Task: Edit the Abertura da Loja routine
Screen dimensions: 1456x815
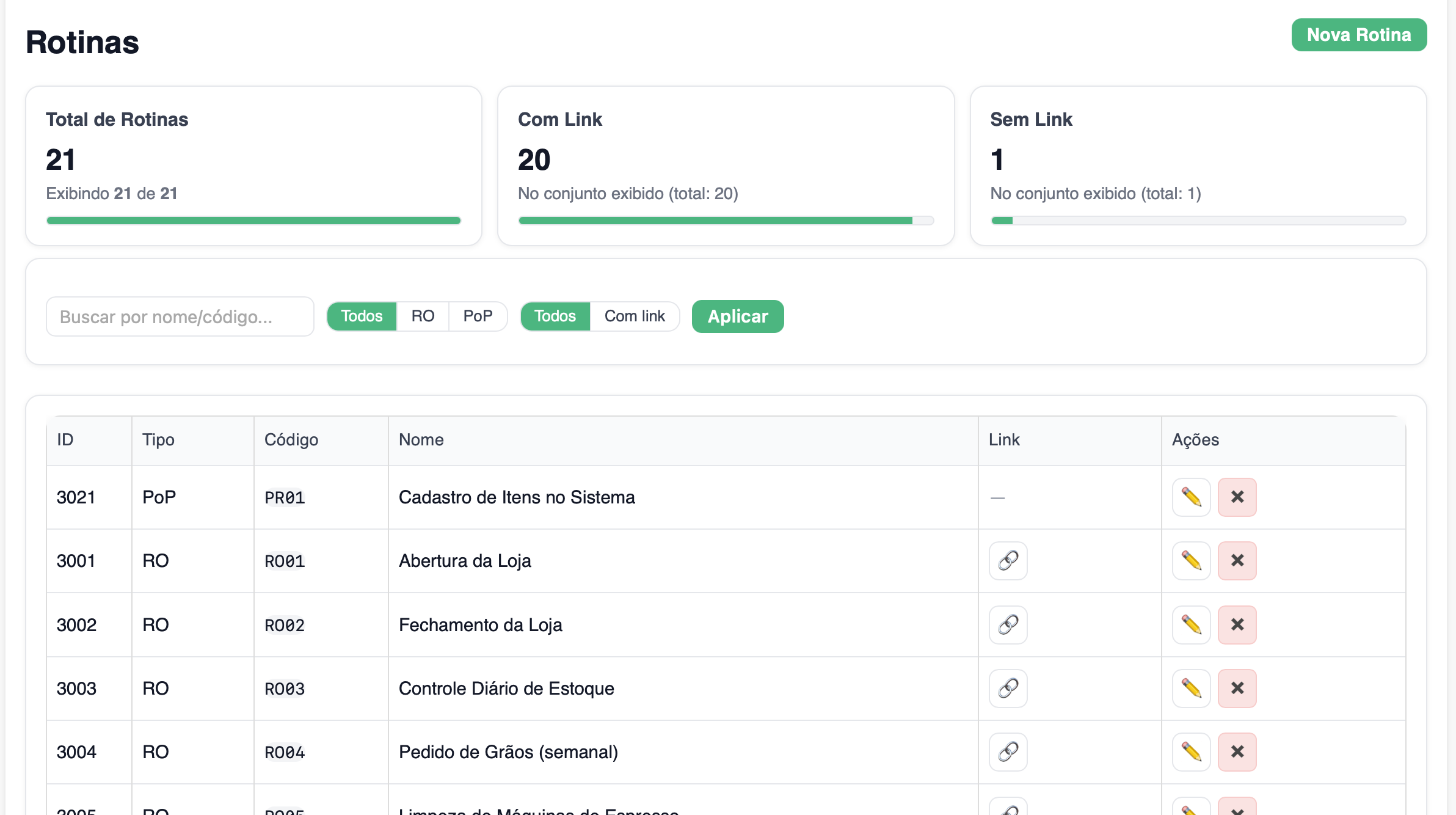Action: pos(1191,560)
